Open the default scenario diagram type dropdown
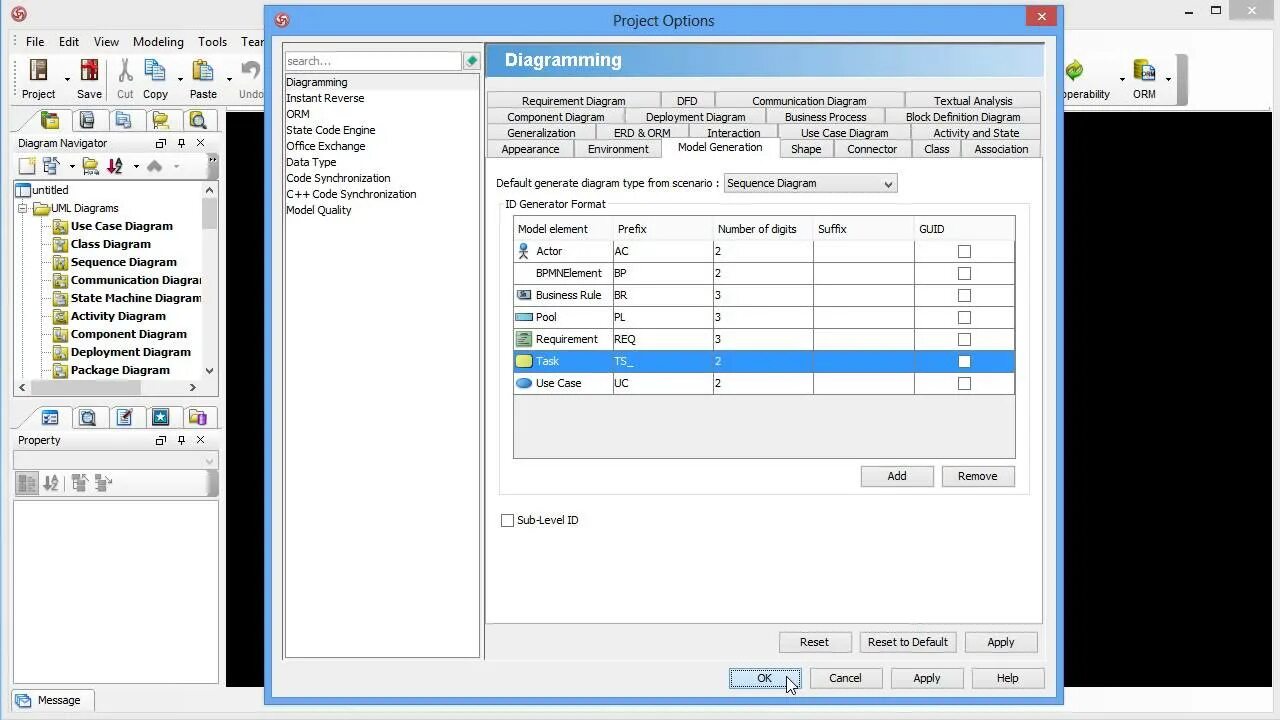The height and width of the screenshot is (720, 1280). [887, 183]
